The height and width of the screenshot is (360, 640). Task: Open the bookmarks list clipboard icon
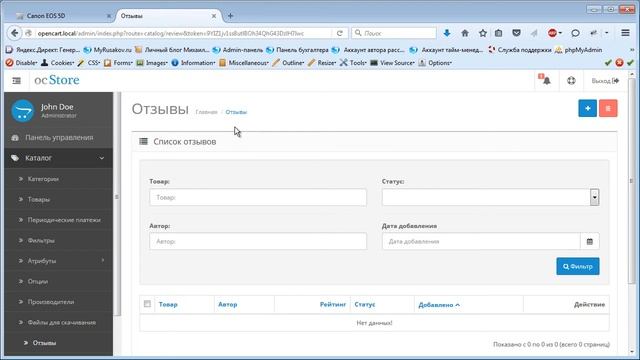coord(498,33)
